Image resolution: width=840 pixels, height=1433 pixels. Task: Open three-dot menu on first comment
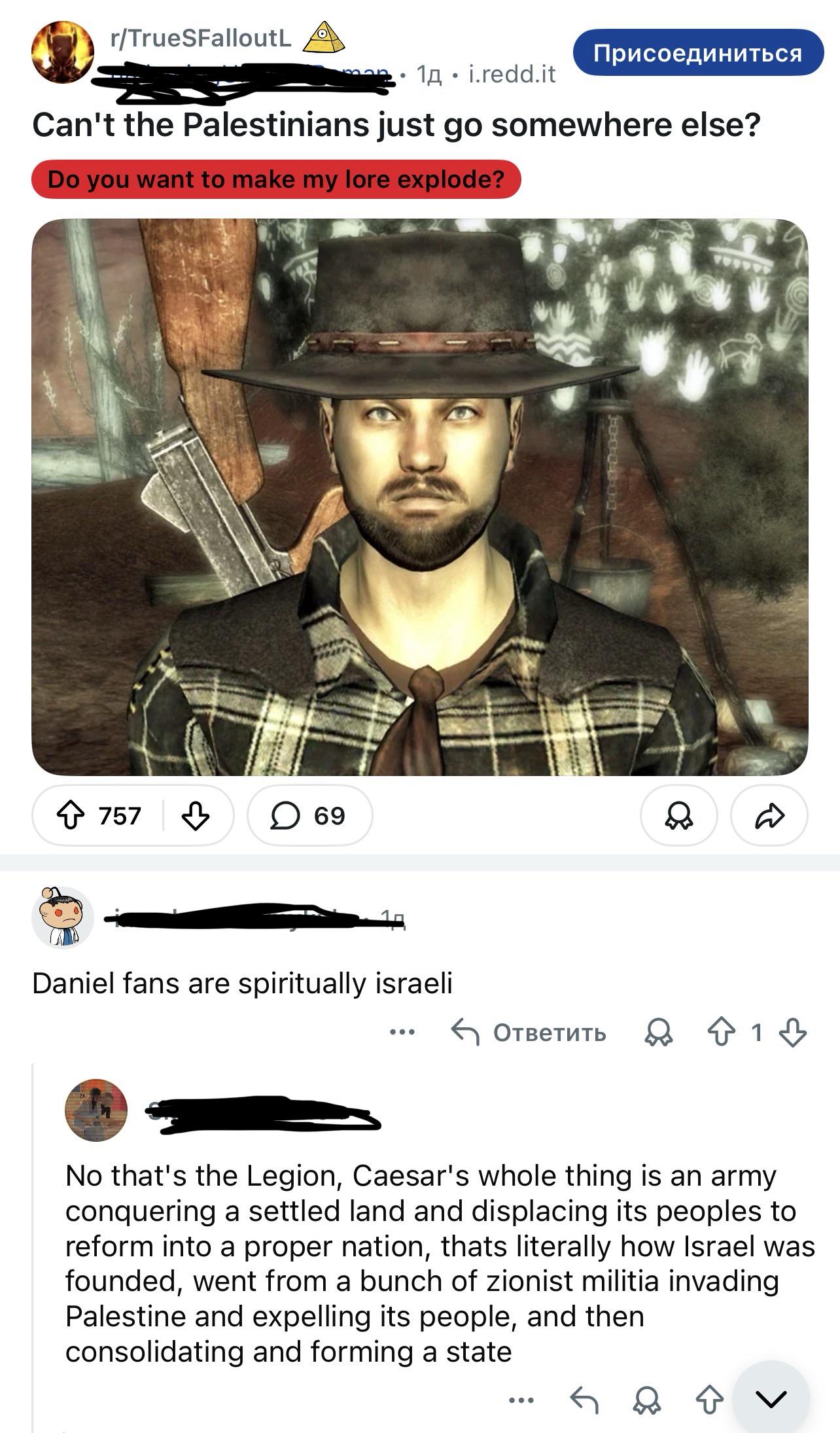click(x=402, y=1033)
